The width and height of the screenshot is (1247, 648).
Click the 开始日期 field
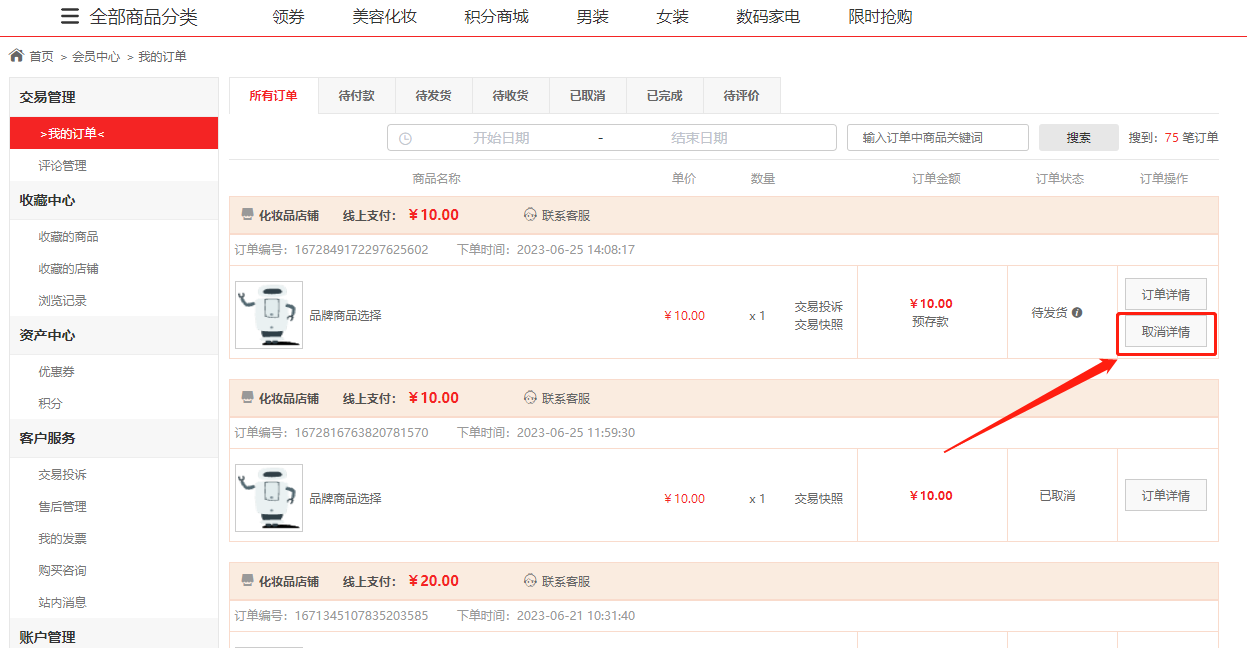point(501,138)
